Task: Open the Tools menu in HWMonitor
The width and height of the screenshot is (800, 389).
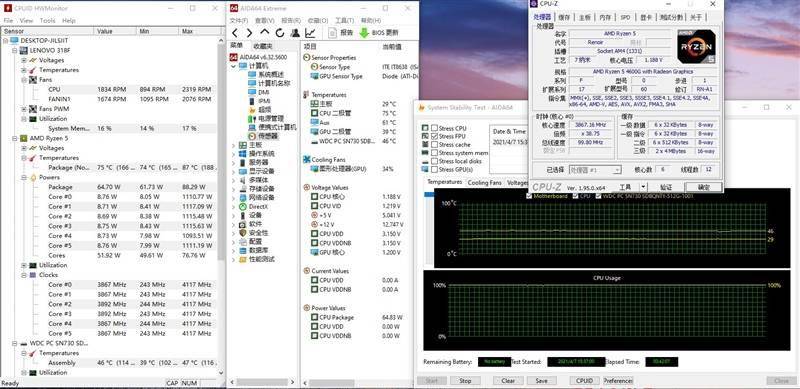Action: pyautogui.click(x=47, y=20)
